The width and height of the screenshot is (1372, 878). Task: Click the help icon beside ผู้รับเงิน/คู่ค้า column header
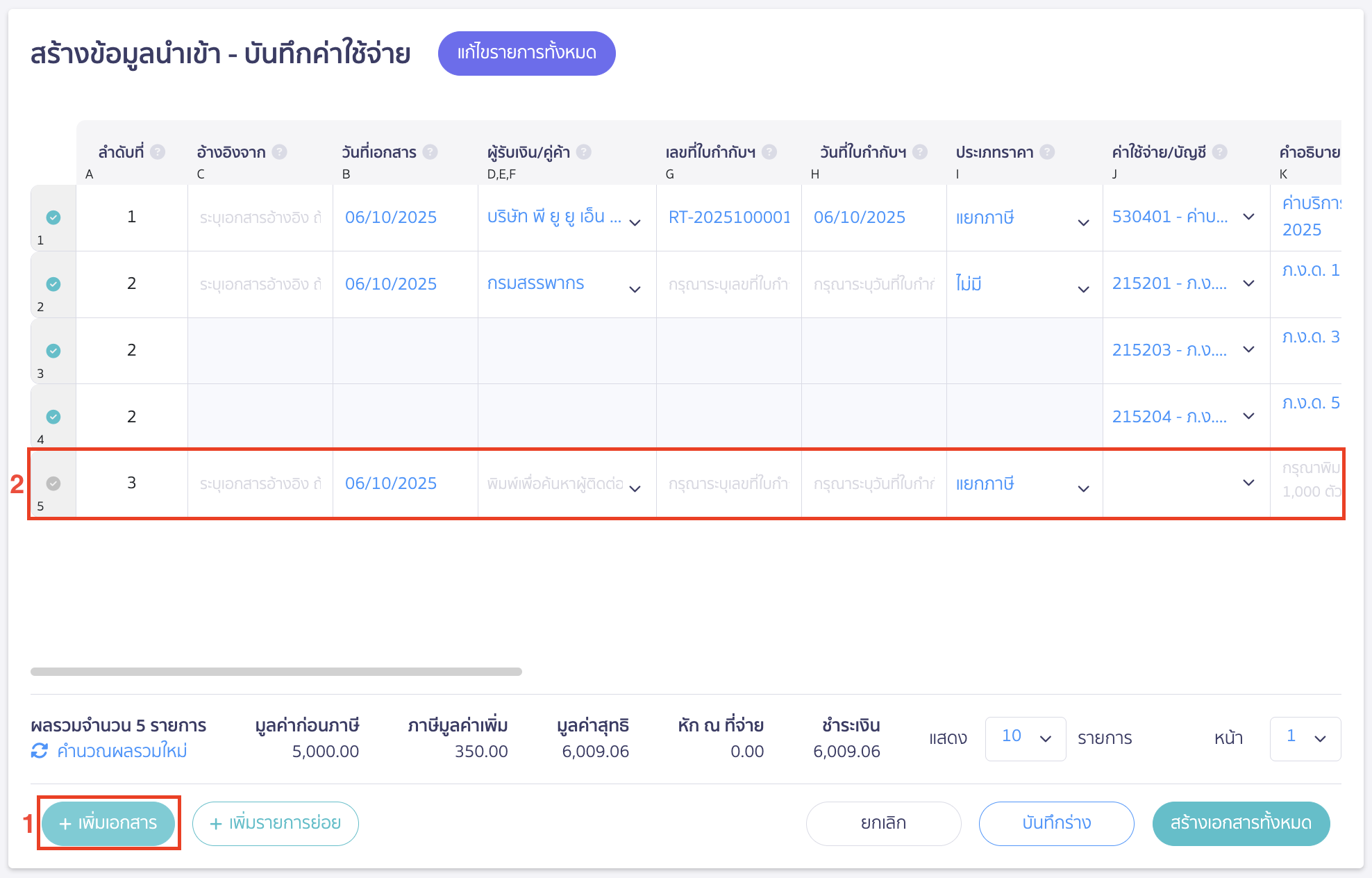[x=584, y=151]
